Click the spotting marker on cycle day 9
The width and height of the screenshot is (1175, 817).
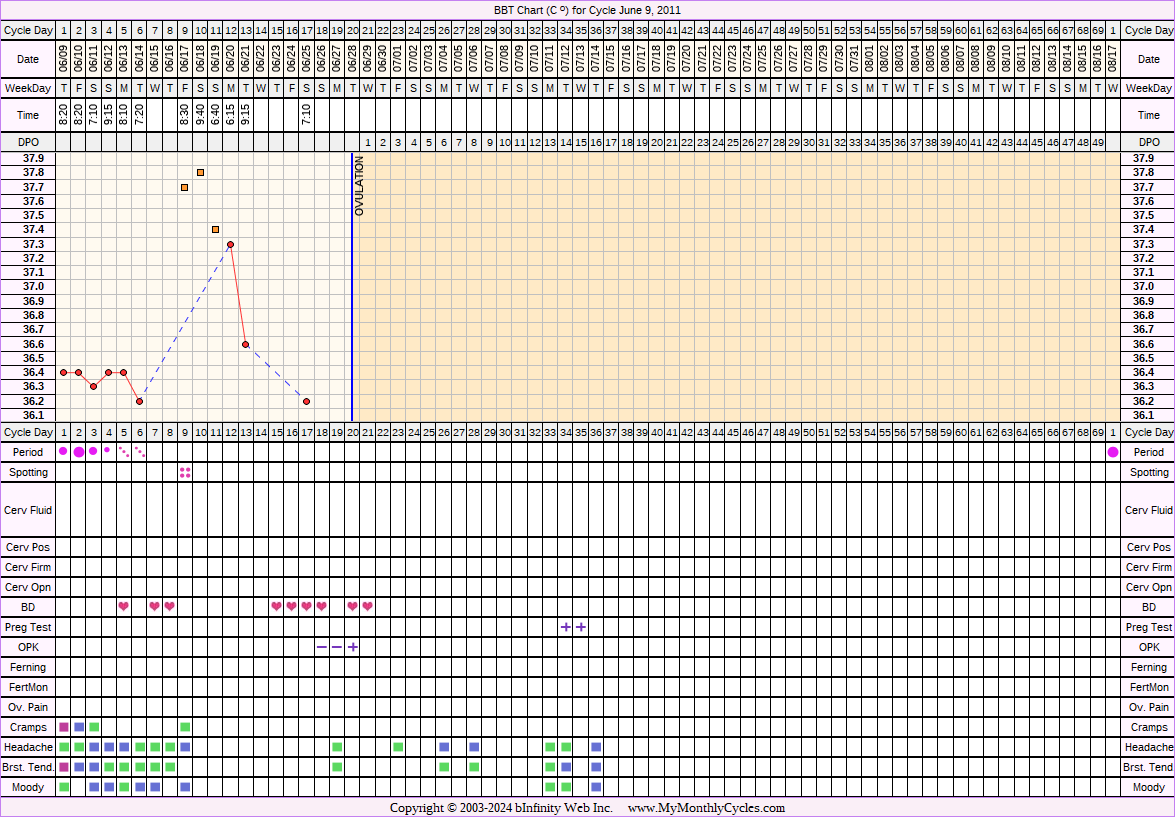pos(185,472)
